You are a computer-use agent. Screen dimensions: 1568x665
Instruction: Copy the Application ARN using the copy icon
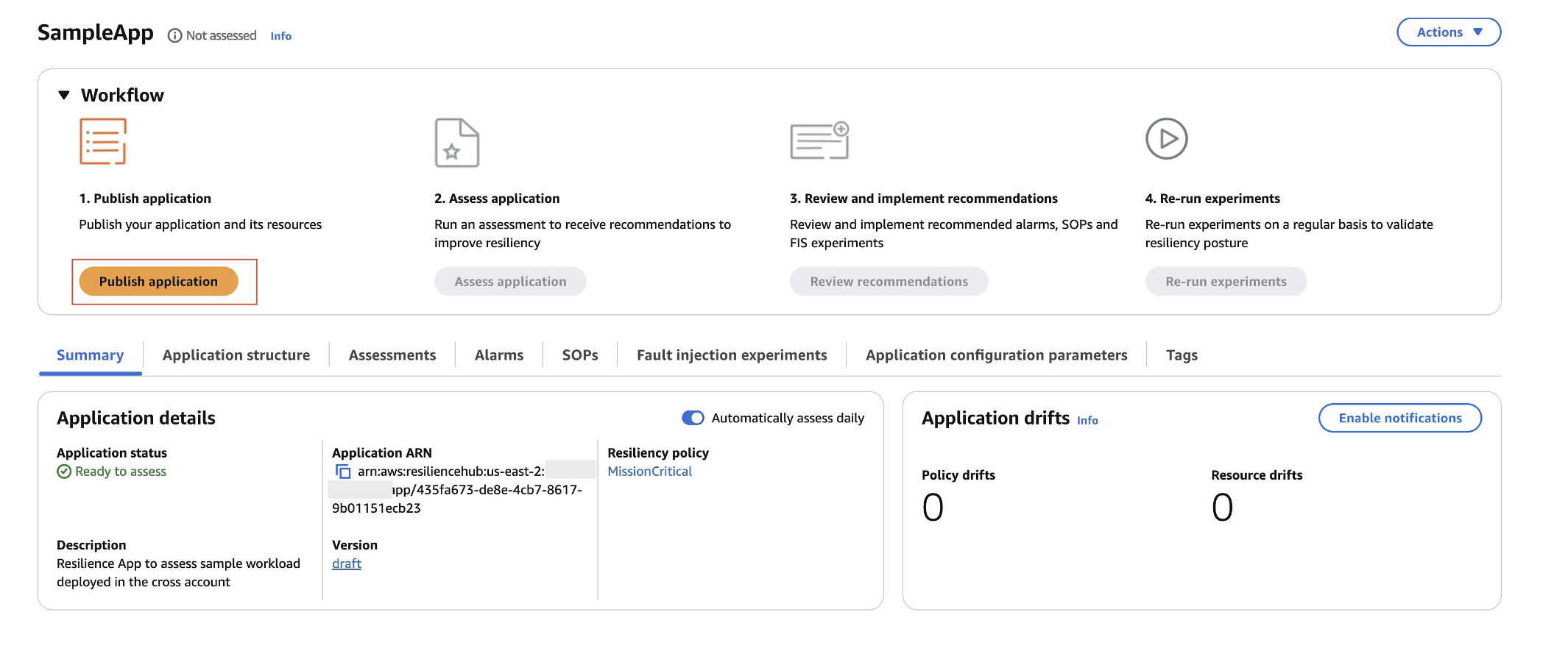click(343, 471)
